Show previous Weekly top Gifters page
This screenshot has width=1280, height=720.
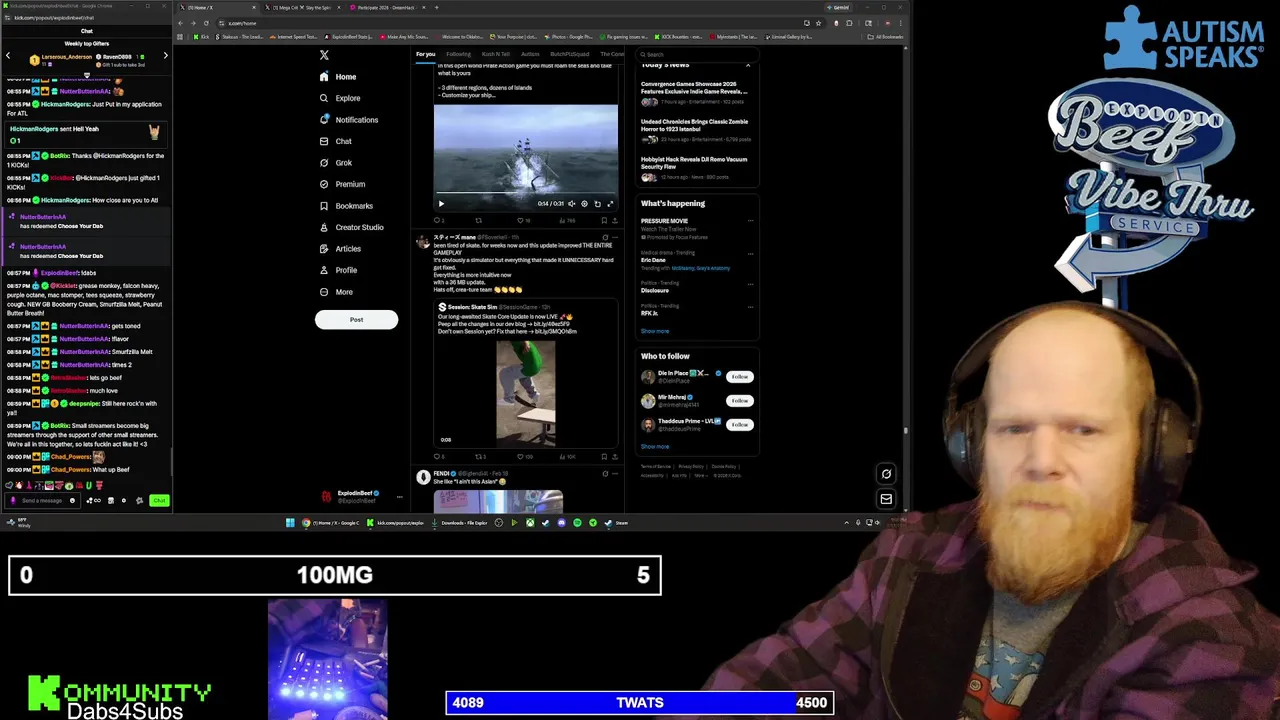[8, 56]
